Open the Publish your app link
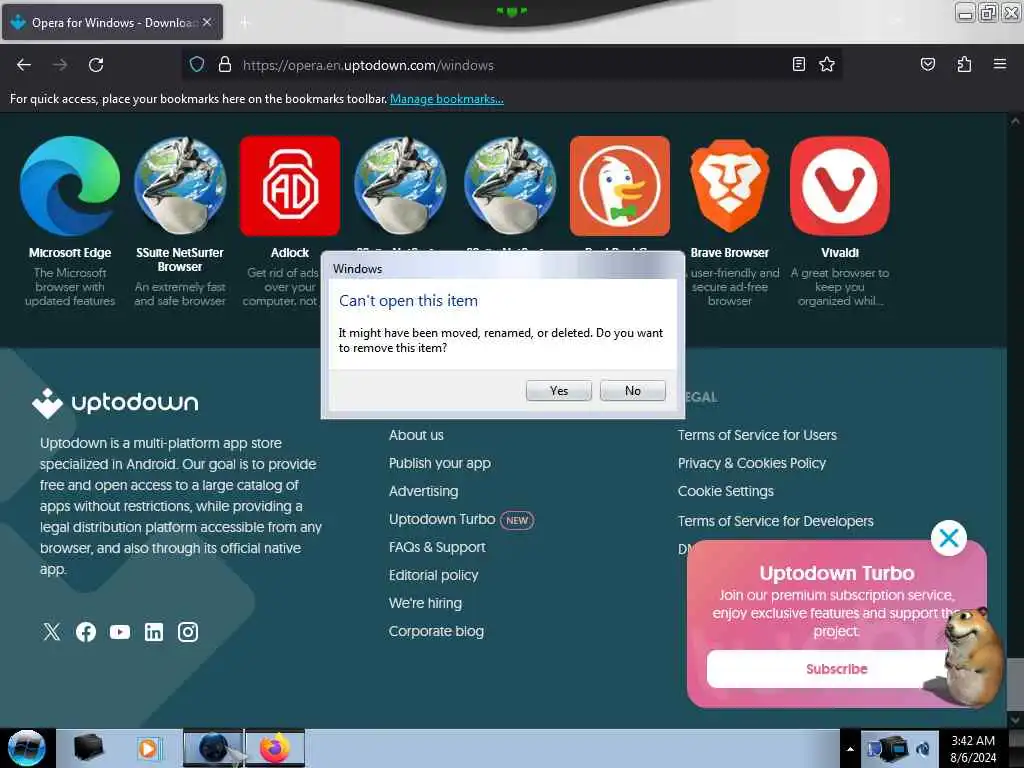The image size is (1024, 768). [x=440, y=463]
